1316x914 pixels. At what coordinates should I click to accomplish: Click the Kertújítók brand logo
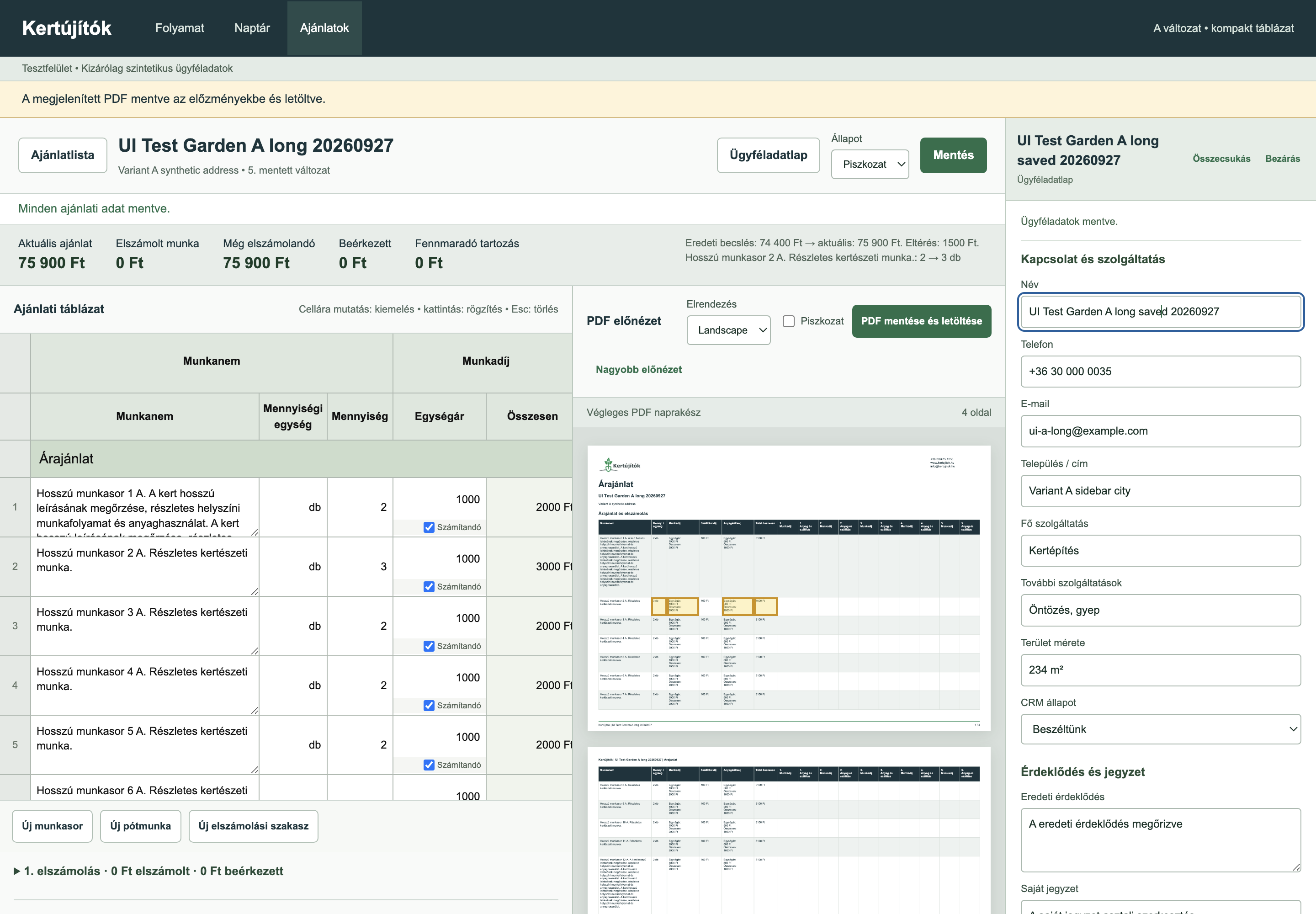click(x=66, y=28)
